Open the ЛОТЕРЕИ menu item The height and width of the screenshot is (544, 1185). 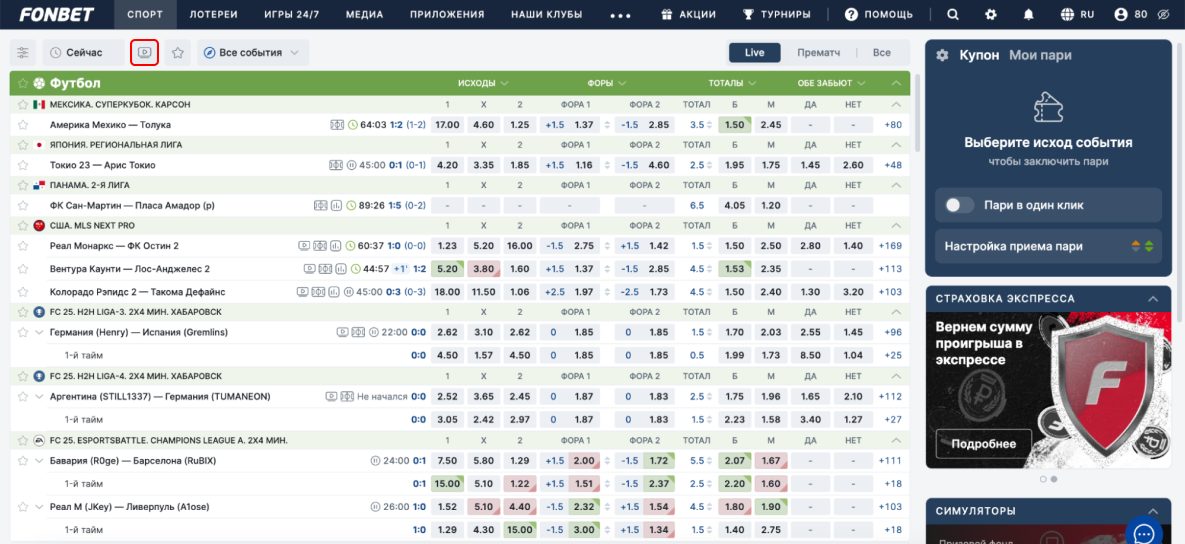pyautogui.click(x=214, y=15)
